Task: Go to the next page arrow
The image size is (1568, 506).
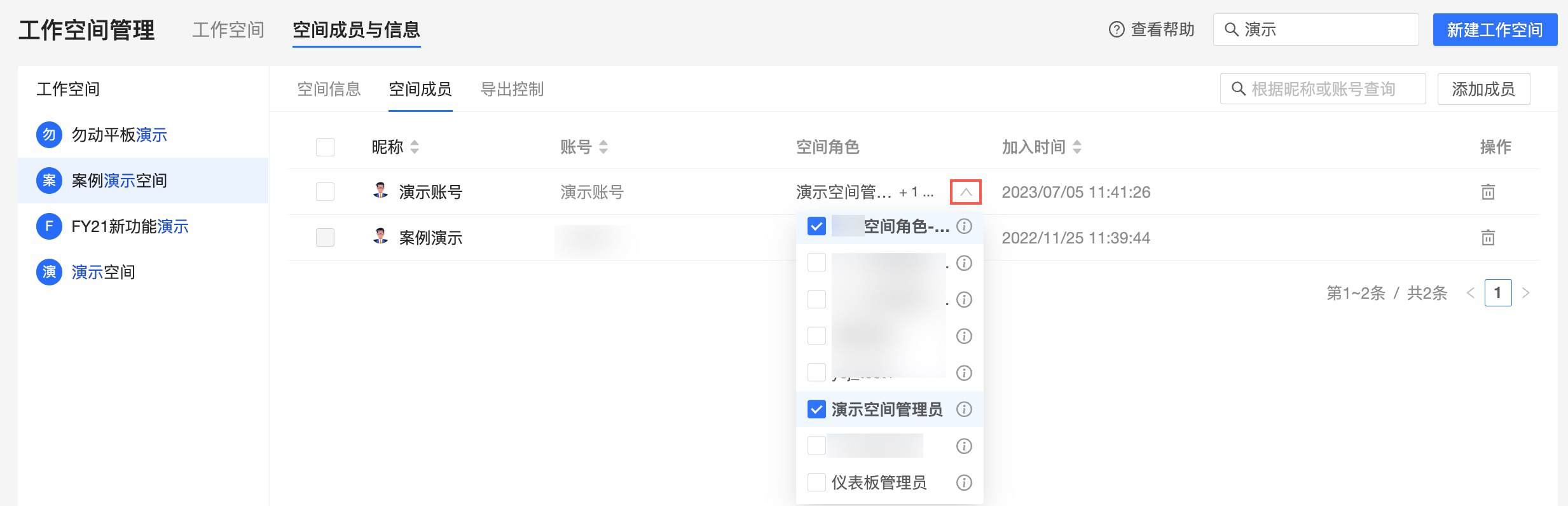Action: (x=1526, y=293)
